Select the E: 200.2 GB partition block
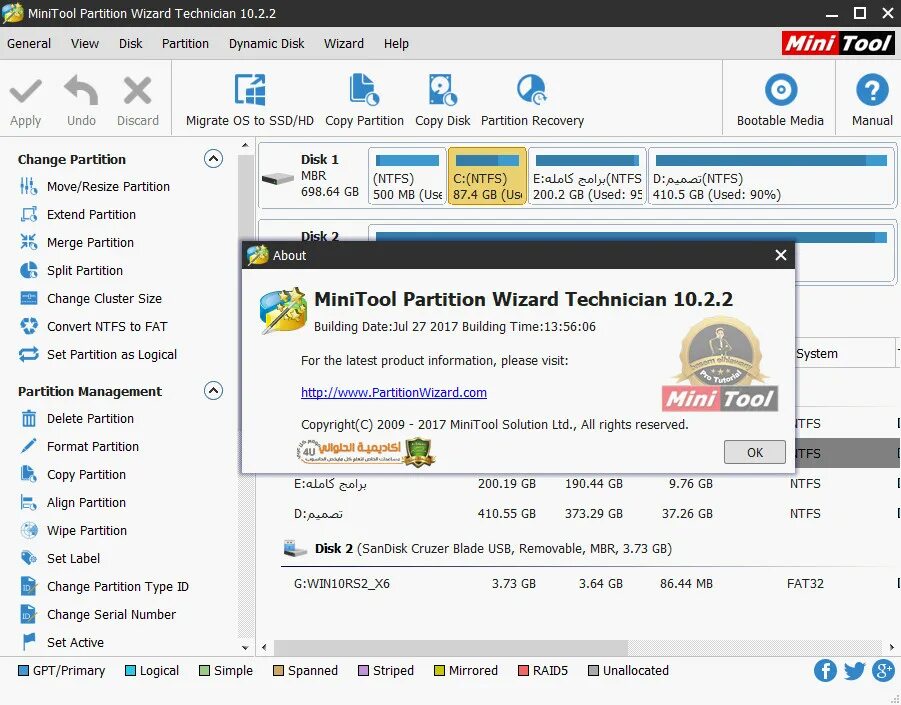 (x=587, y=176)
